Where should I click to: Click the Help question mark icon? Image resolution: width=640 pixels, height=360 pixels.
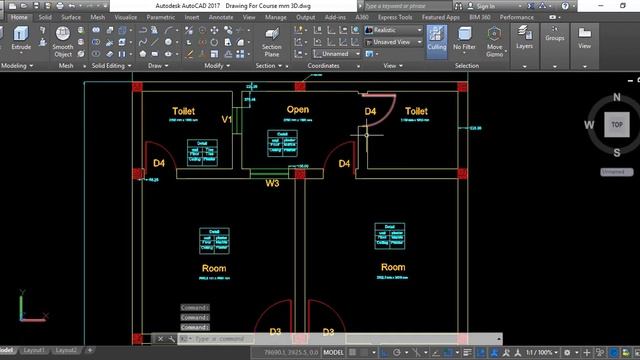[565, 6]
